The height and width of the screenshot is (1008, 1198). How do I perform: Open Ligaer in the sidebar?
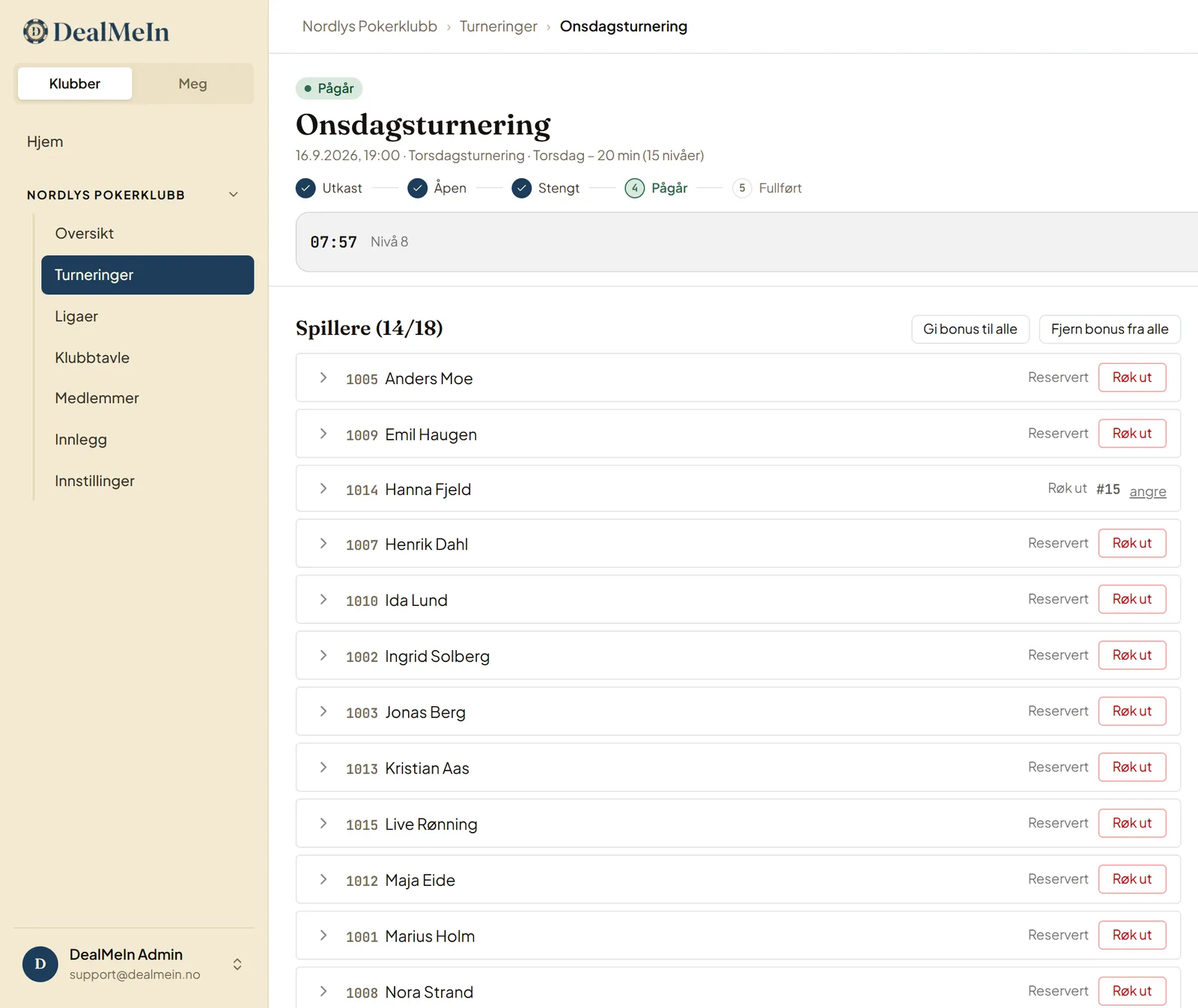pos(148,316)
